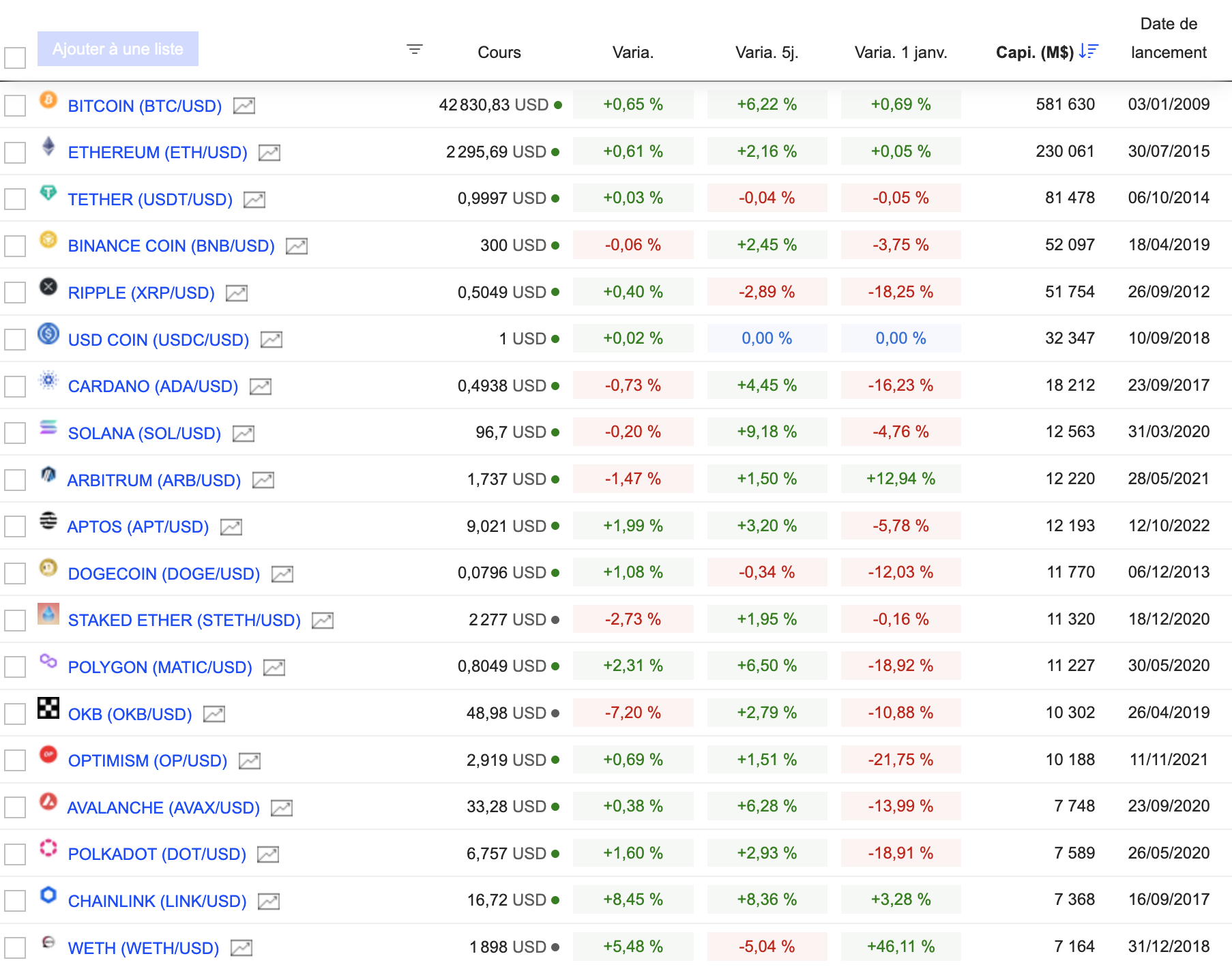Click the column filter icon in header

pyautogui.click(x=415, y=49)
